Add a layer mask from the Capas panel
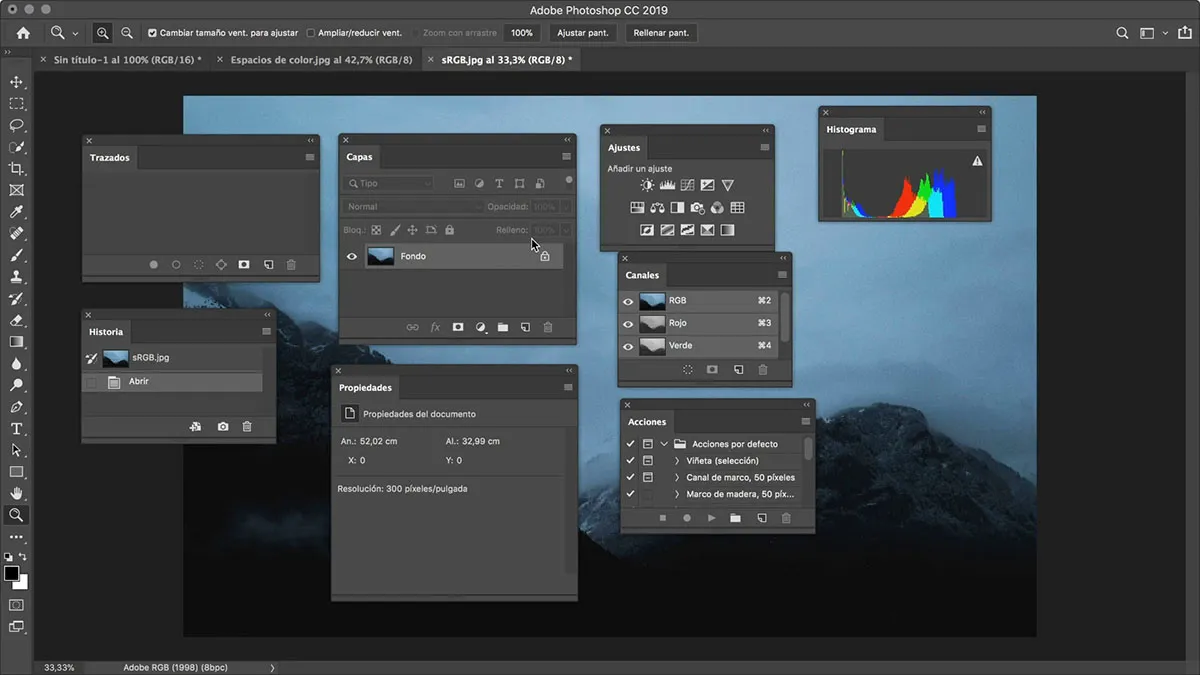This screenshot has width=1200, height=675. 458,327
